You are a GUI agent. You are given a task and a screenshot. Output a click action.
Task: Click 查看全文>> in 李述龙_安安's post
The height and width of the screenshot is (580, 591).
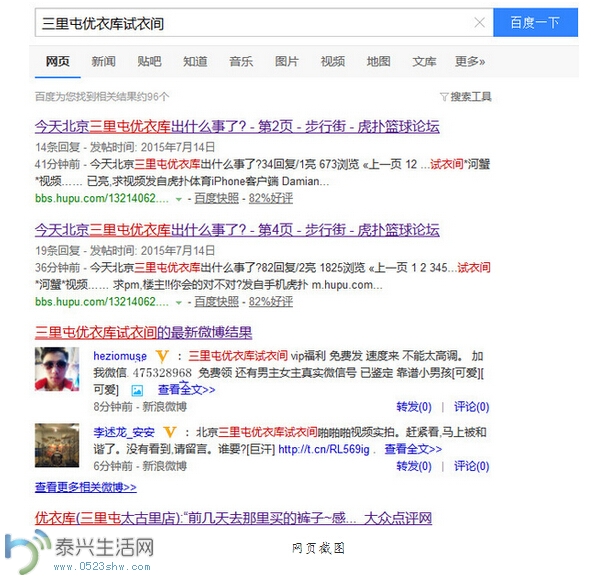click(x=413, y=449)
